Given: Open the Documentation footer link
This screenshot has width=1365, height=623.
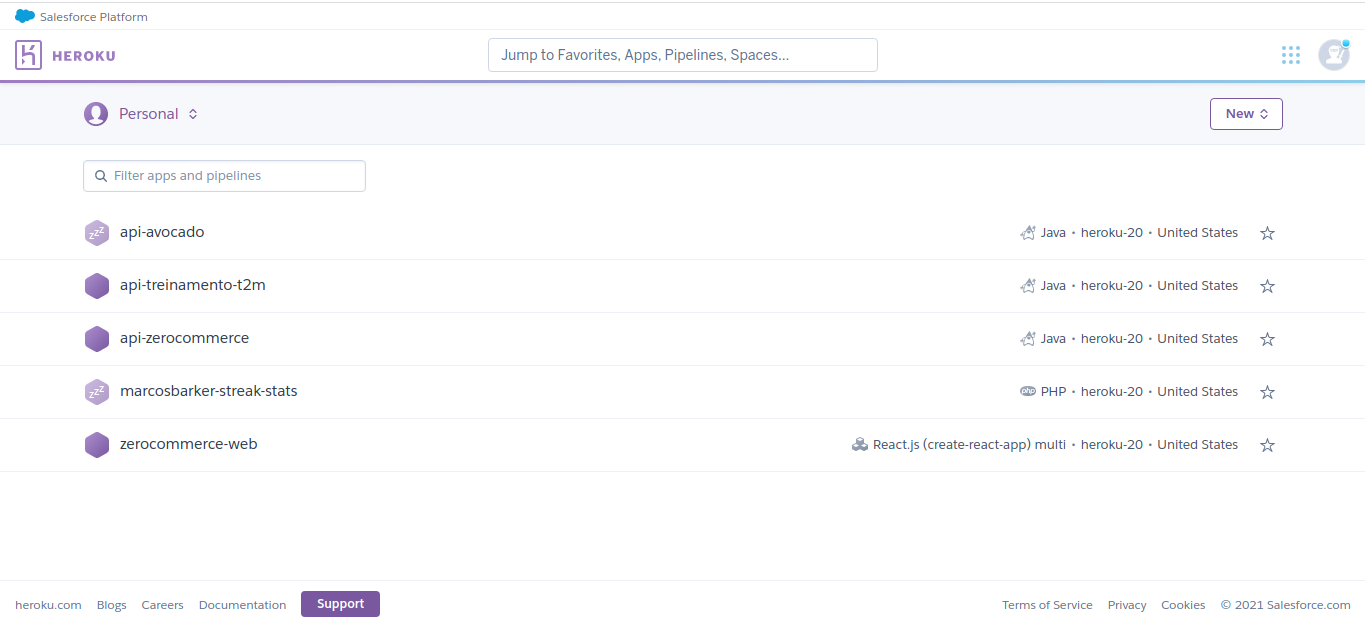Looking at the screenshot, I should [242, 605].
